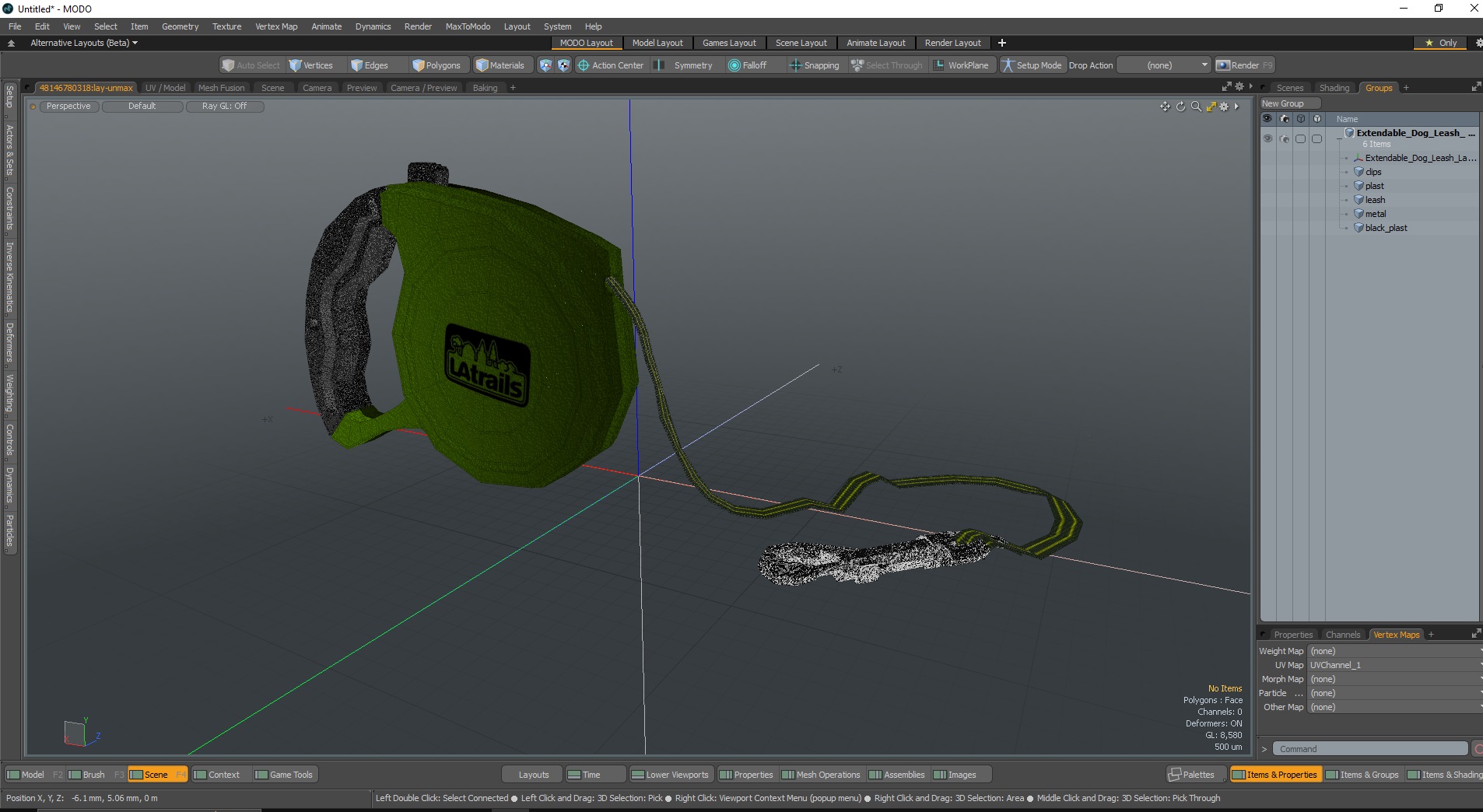Screen dimensions: 1483x812
Task: Open the Other Map dropdown
Action: point(1395,707)
